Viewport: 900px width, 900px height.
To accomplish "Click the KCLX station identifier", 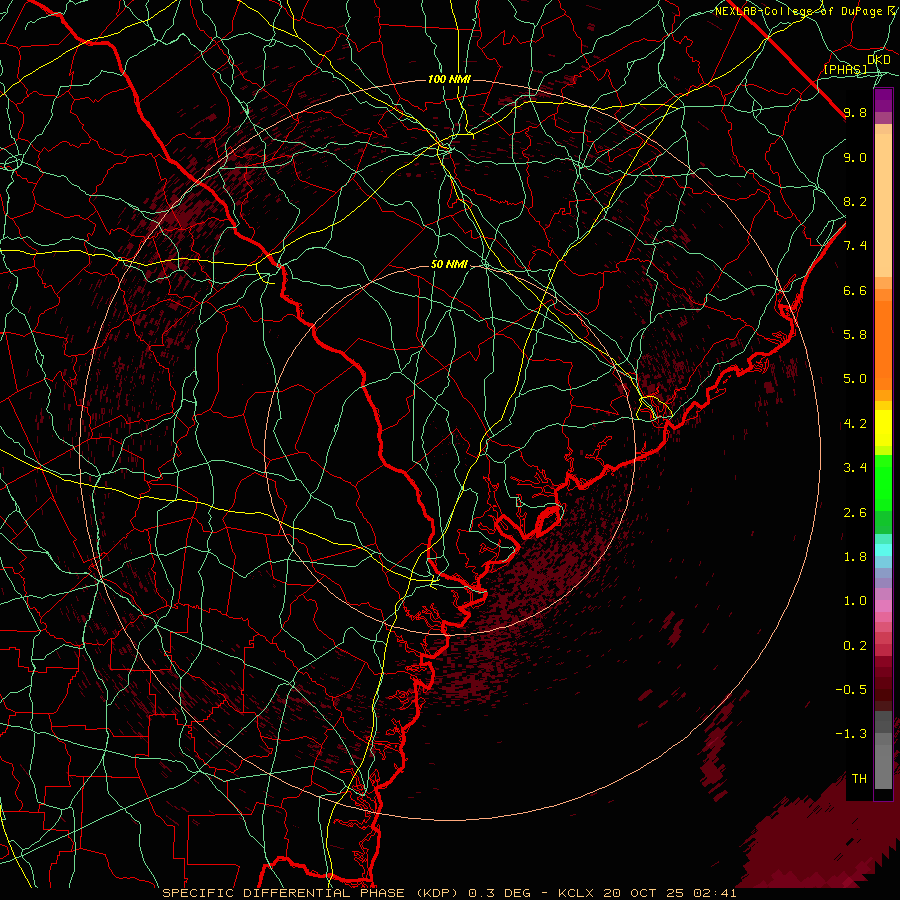I will 577,893.
